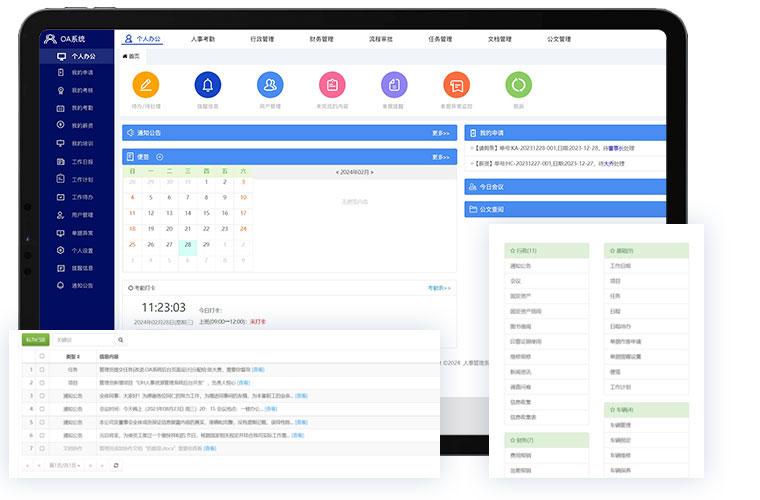760x500 pixels.
Task: Click 更多>> on the 通知公告 bar
Action: tap(441, 133)
